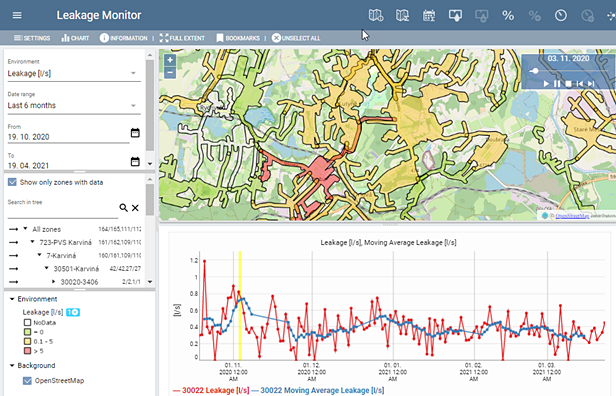The height and width of the screenshot is (396, 616).
Task: Collapse the 30501-Karviná tree node
Action: click(x=46, y=268)
